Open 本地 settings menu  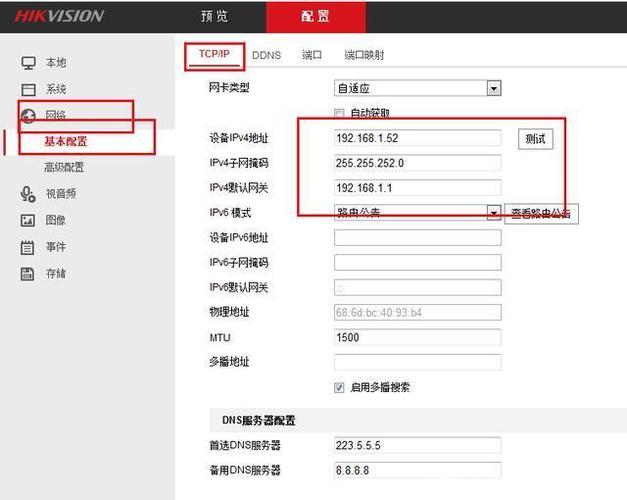[56, 63]
